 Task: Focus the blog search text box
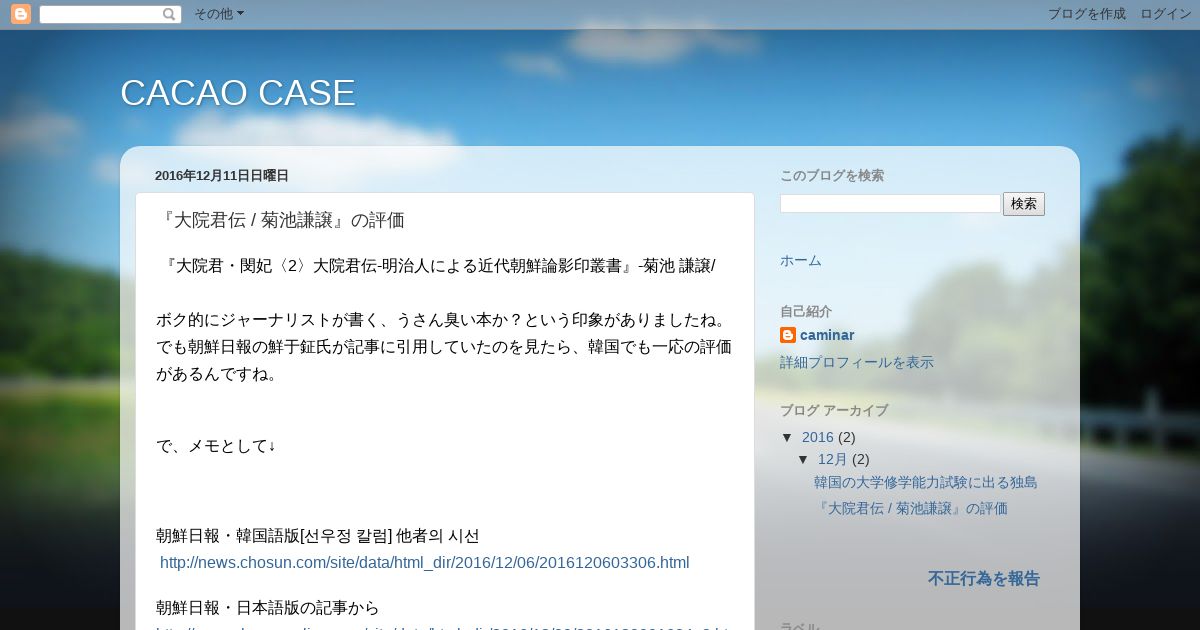click(x=890, y=204)
